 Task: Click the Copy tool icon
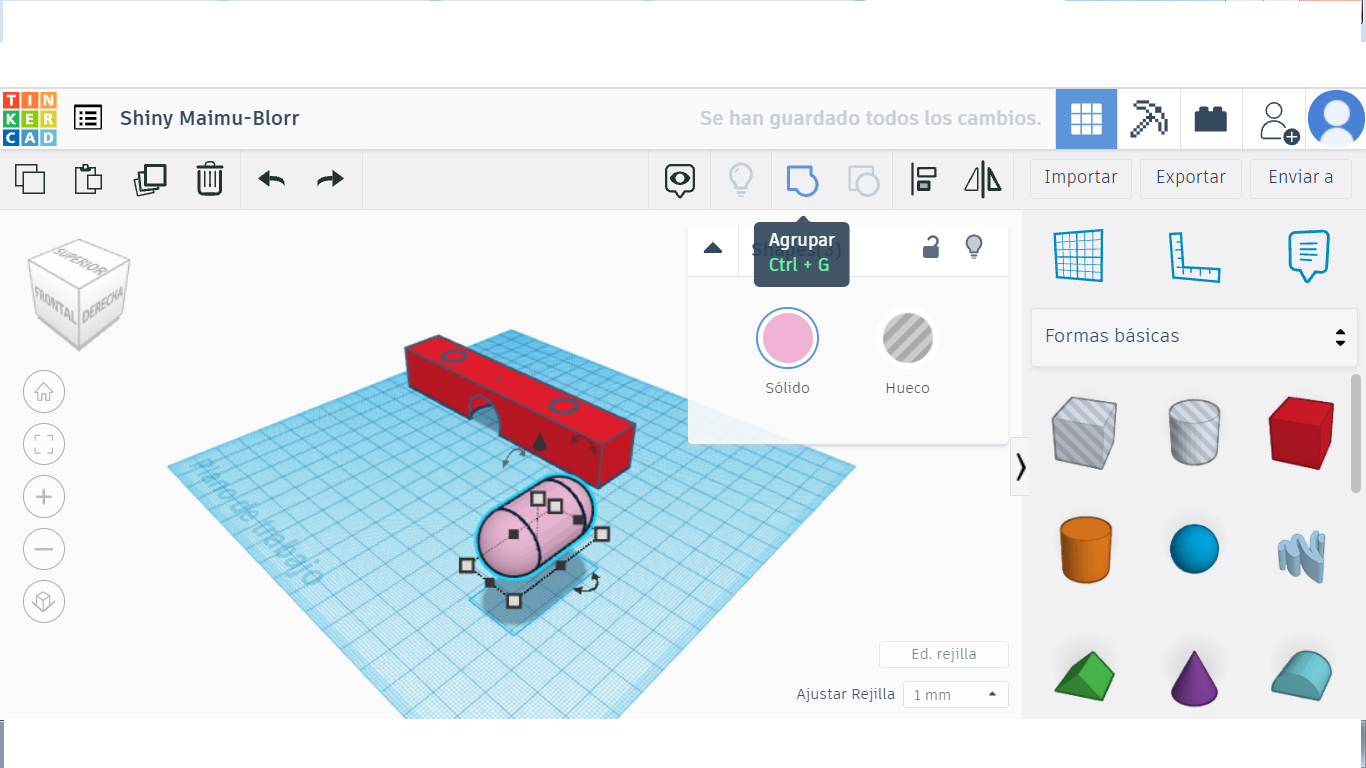(x=30, y=178)
